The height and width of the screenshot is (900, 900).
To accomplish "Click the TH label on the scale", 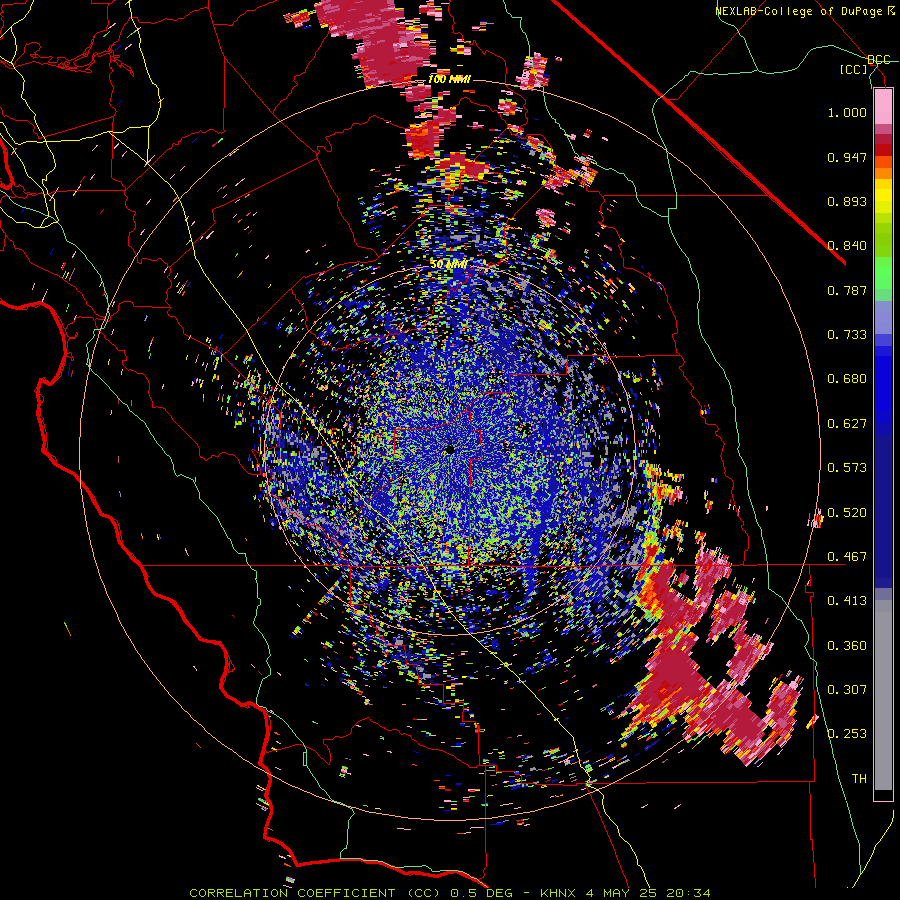I will 859,779.
